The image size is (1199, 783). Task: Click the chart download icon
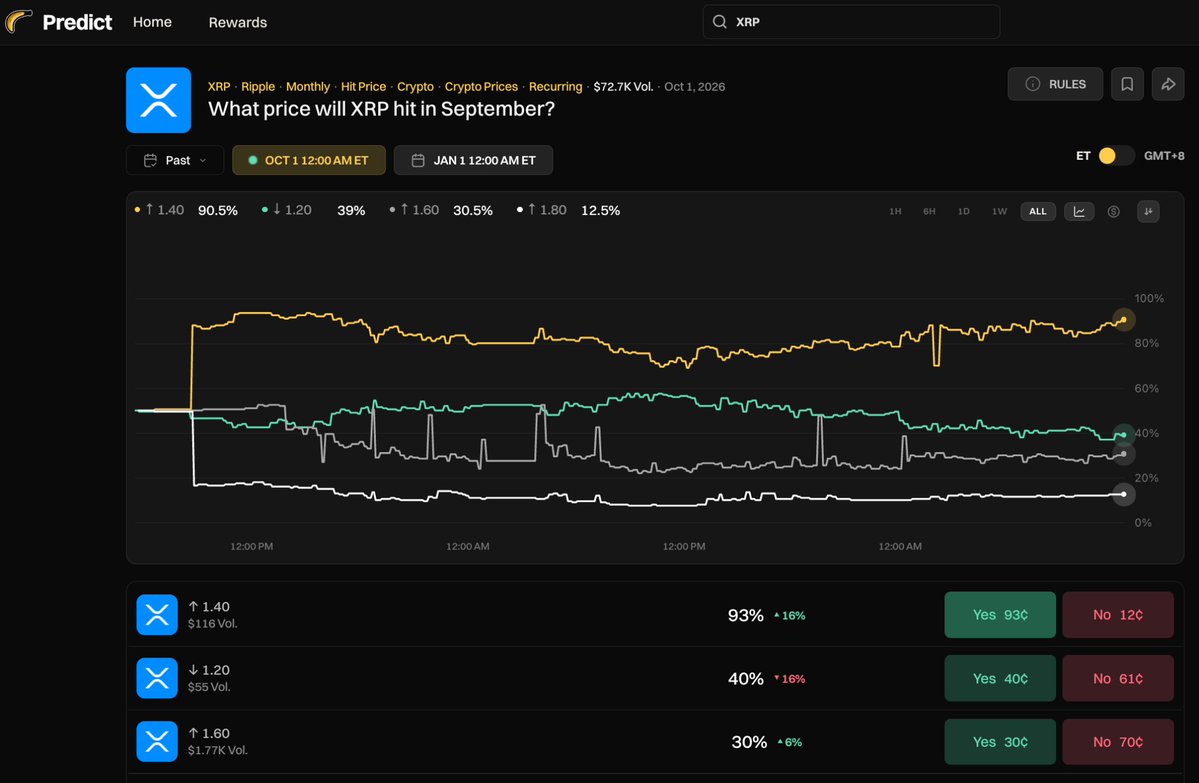click(x=1148, y=212)
